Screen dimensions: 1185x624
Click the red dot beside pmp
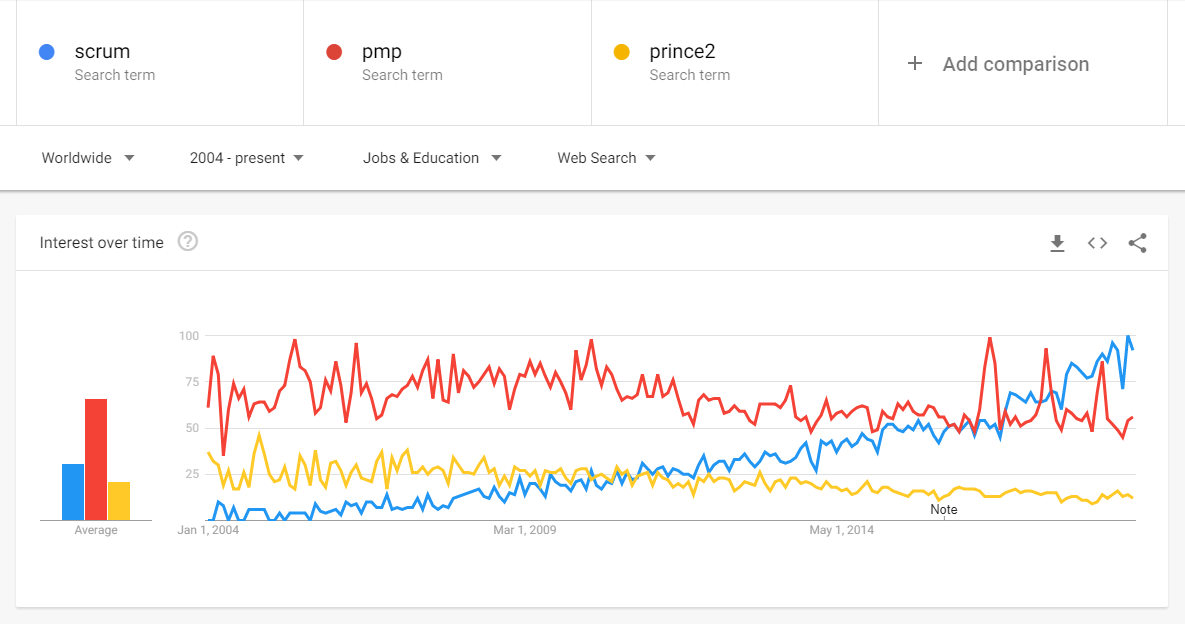(335, 52)
